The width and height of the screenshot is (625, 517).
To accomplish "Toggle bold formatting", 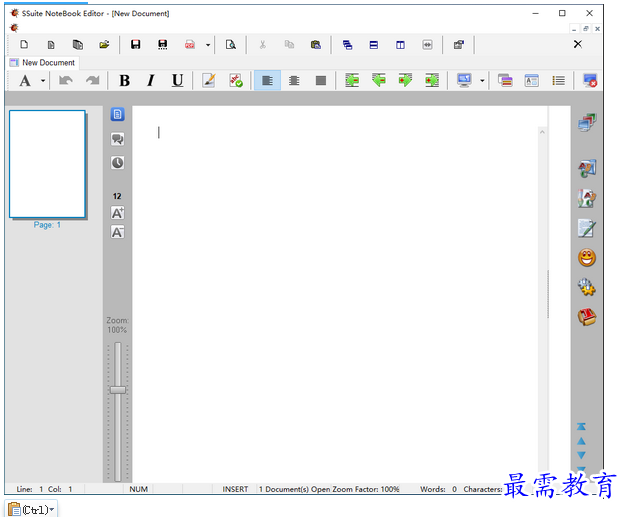I will 124,81.
